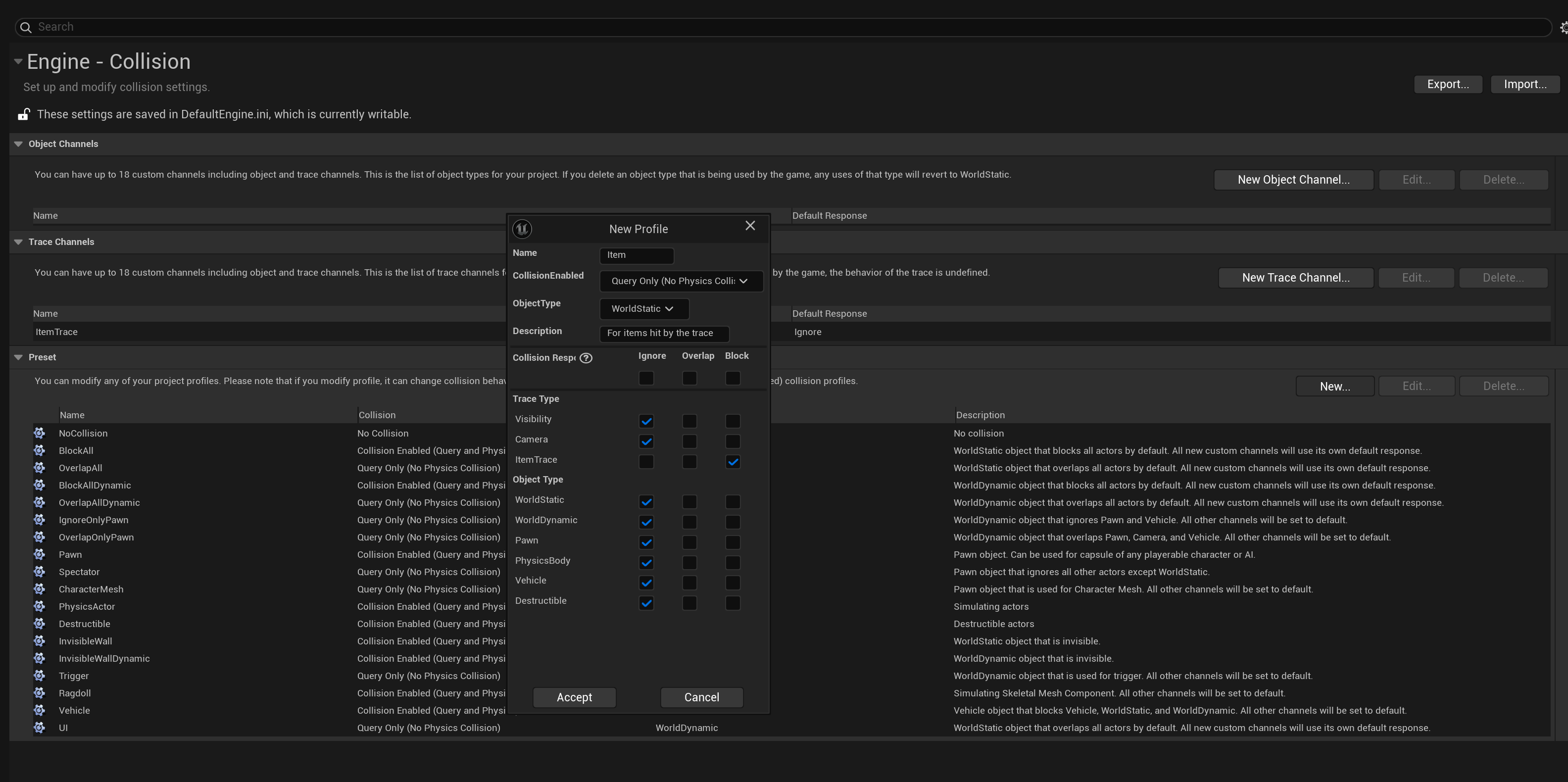Click the gear icon beside the Ragdoll preset
The height and width of the screenshot is (782, 1568).
point(40,693)
